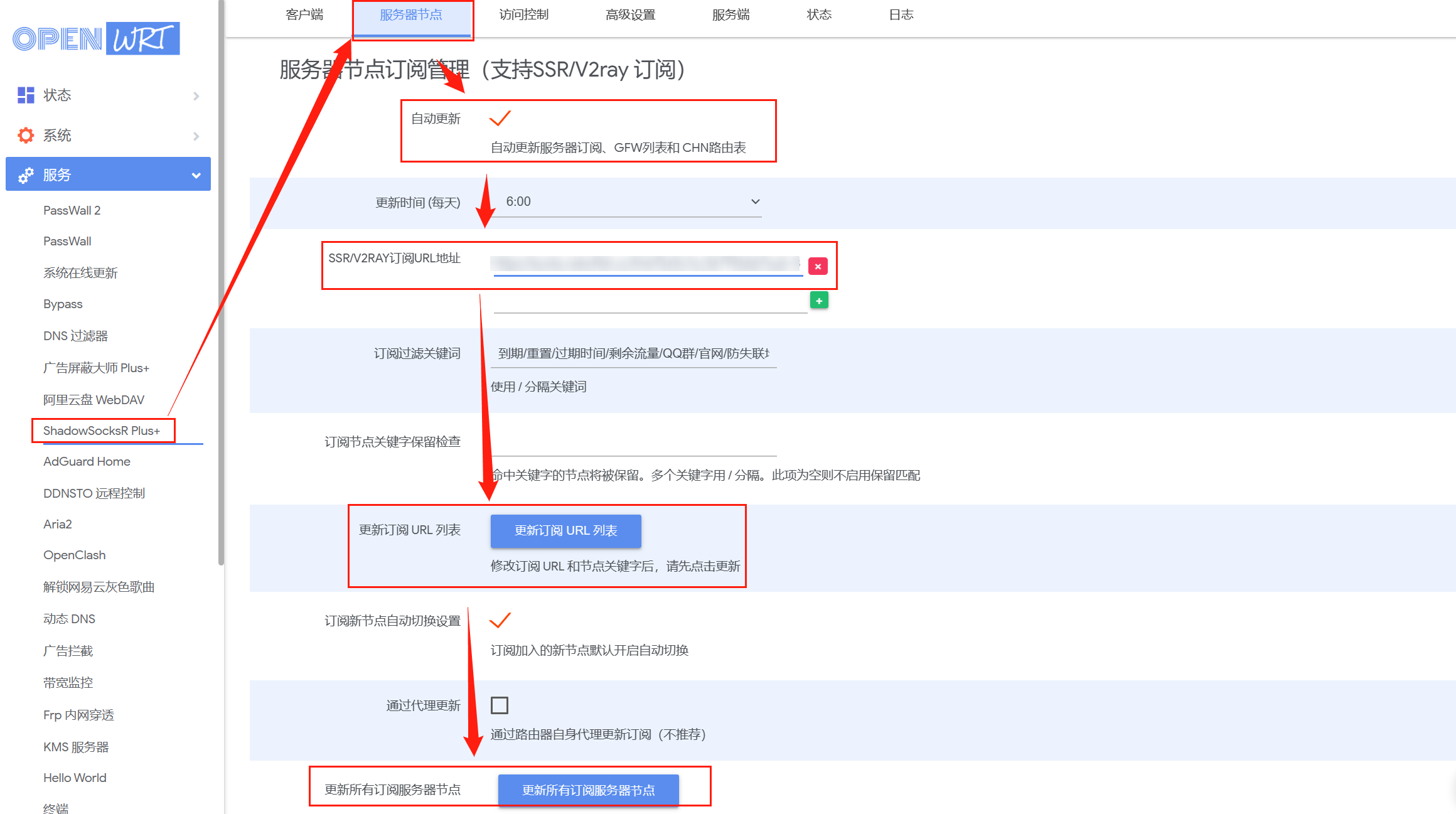This screenshot has width=1456, height=814.
Task: Click the Services gears icon in sidebar
Action: coord(26,175)
